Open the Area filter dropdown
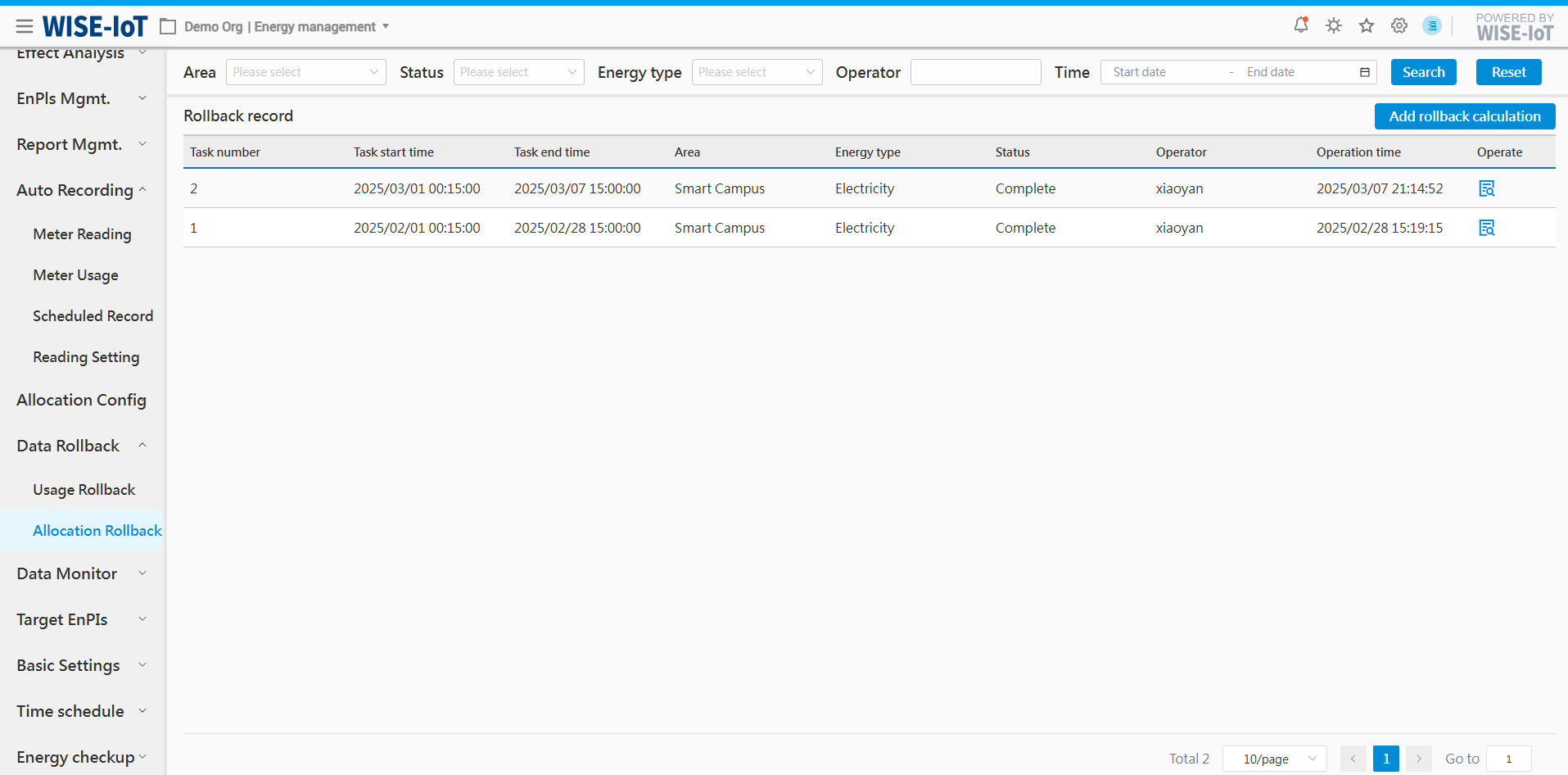The width and height of the screenshot is (1568, 775). click(x=305, y=72)
